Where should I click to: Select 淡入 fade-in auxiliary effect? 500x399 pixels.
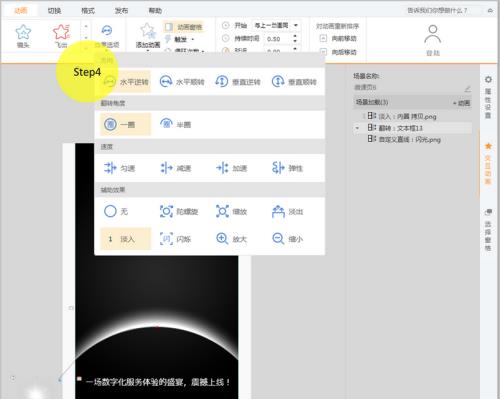pos(126,239)
